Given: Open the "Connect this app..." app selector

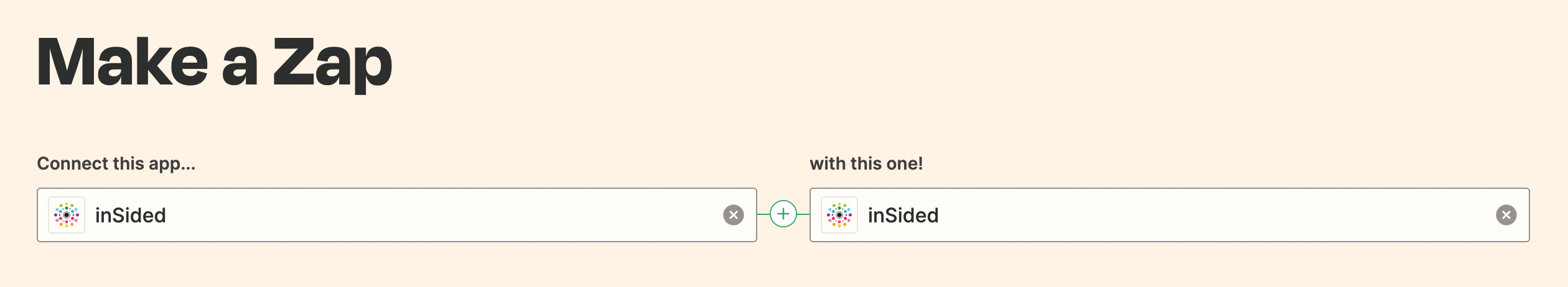Looking at the screenshot, I should [397, 215].
